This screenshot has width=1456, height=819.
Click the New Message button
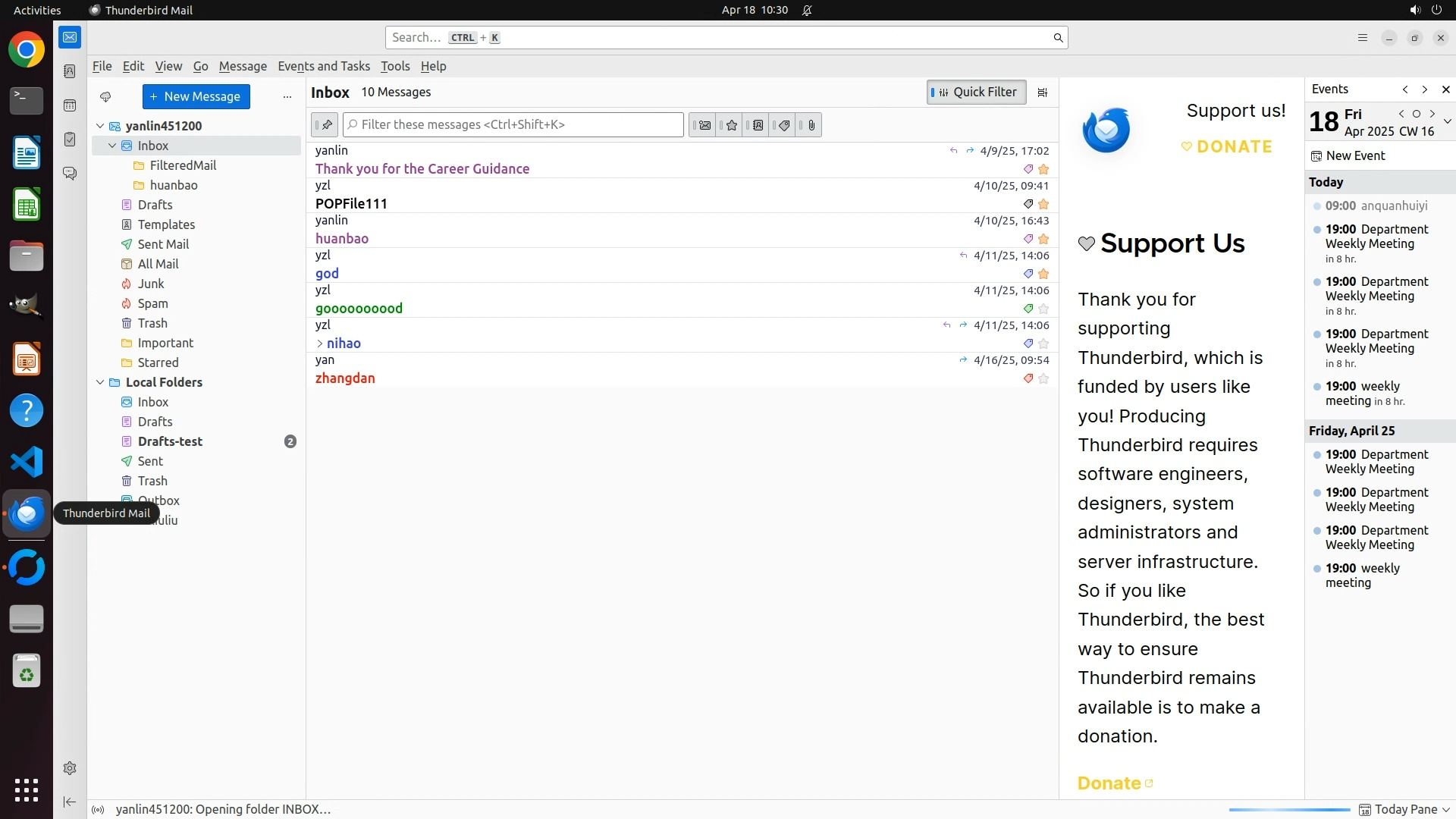(x=196, y=96)
